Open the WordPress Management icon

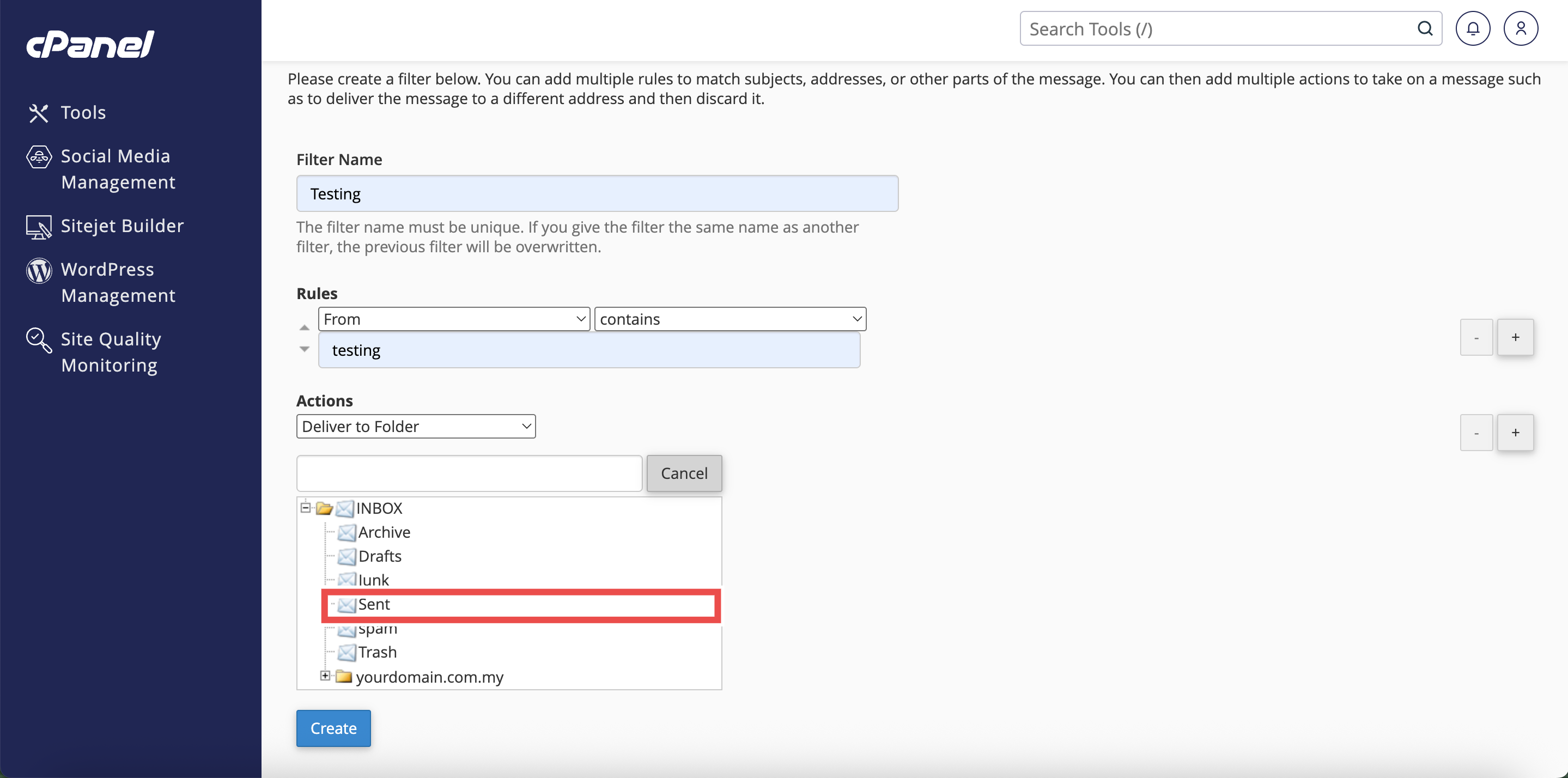(x=39, y=271)
